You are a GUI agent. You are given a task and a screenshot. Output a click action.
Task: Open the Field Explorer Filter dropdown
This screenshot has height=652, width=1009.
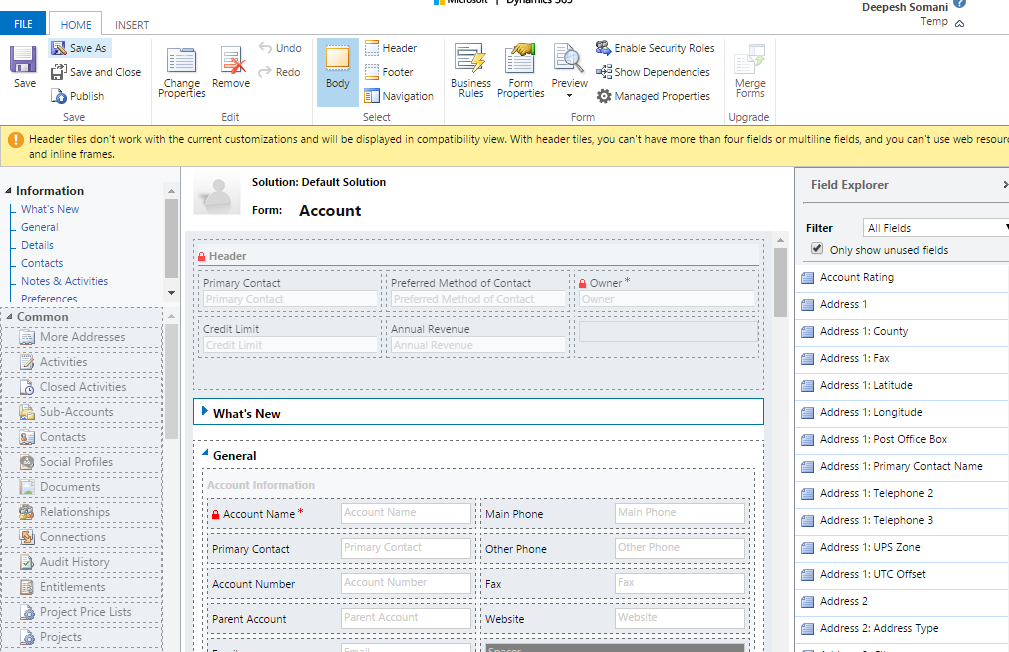(x=936, y=228)
